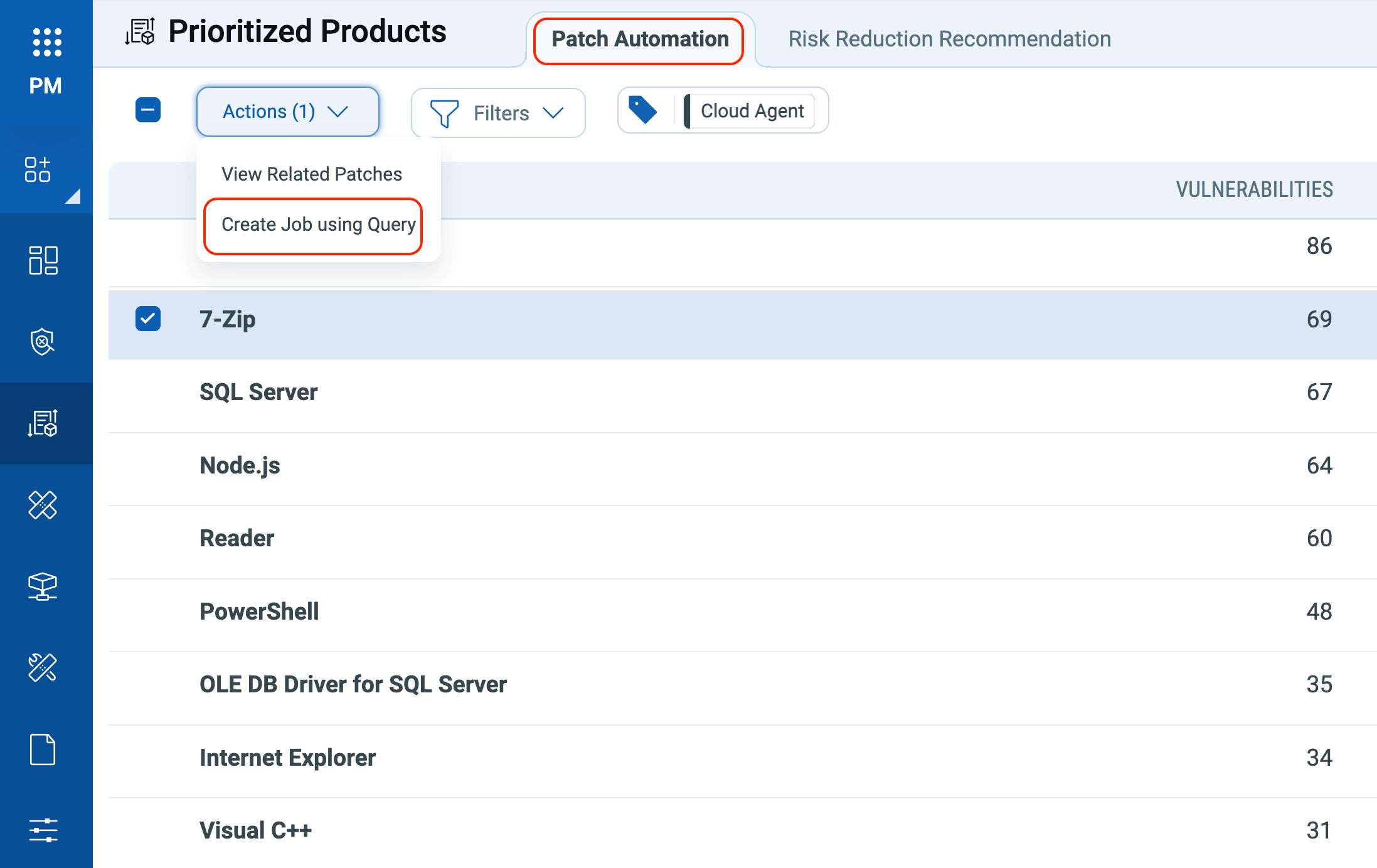Expand the Filters dropdown
This screenshot has height=868, width=1377.
click(497, 113)
